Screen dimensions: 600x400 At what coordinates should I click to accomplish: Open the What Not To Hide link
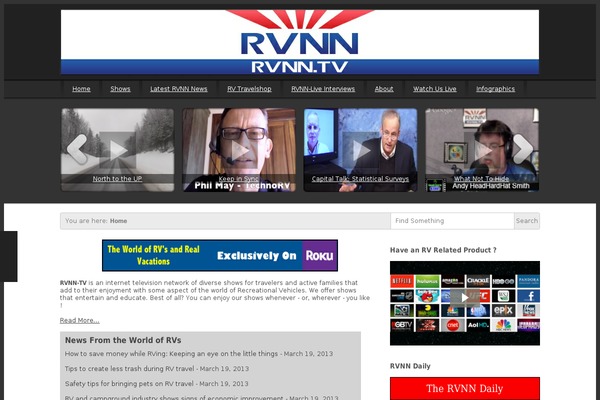click(481, 178)
